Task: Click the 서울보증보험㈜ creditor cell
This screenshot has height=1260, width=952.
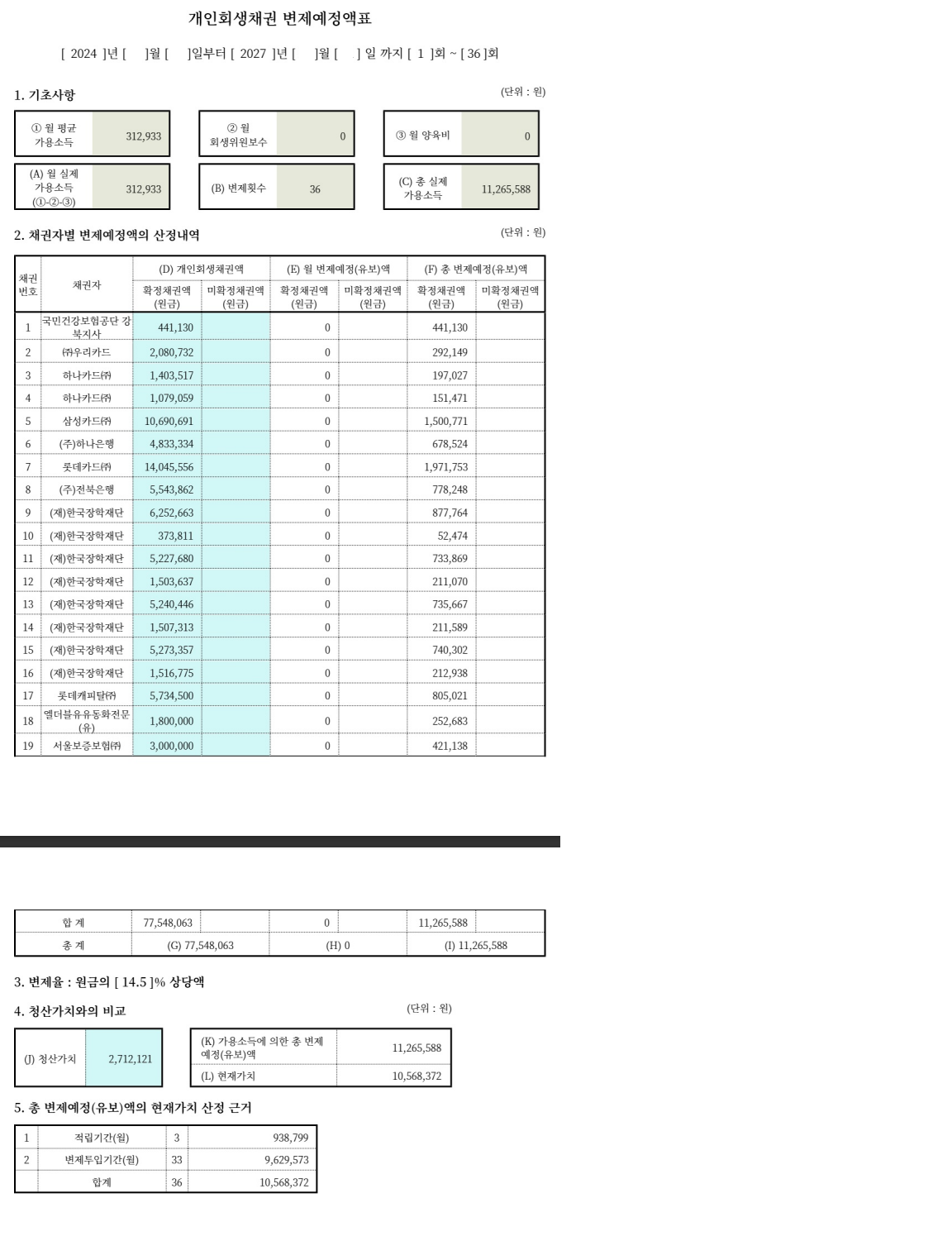Action: tap(87, 746)
